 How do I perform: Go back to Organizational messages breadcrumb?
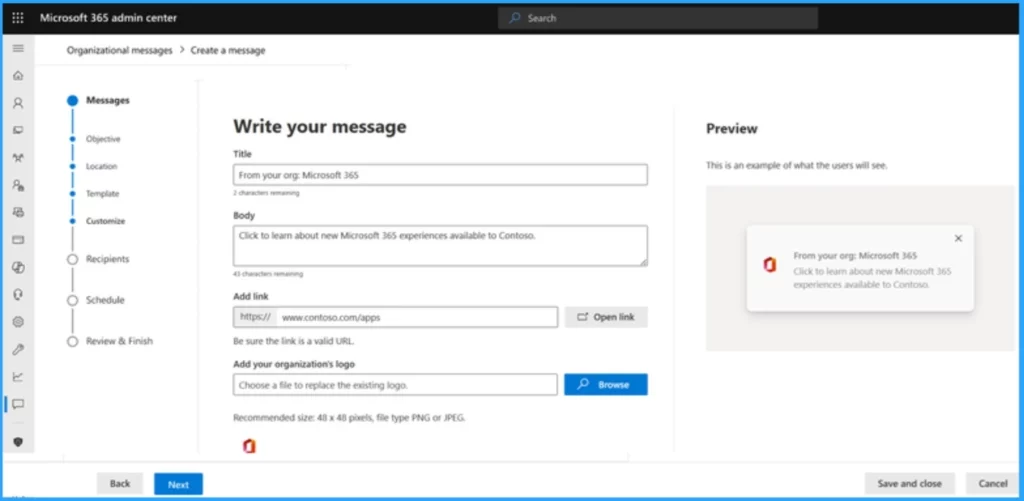(x=120, y=50)
